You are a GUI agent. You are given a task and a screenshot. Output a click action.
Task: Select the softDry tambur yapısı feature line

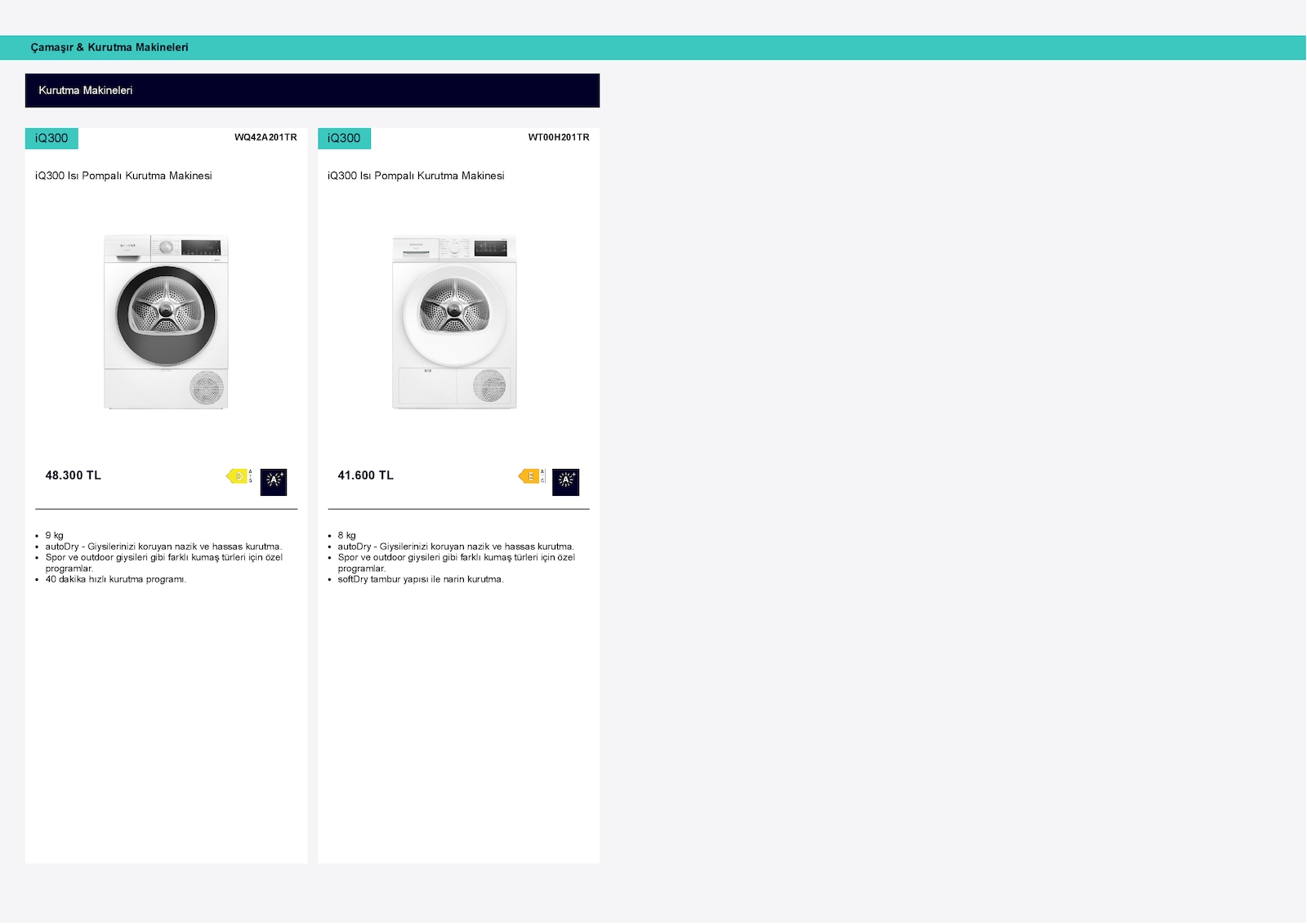[x=421, y=579]
